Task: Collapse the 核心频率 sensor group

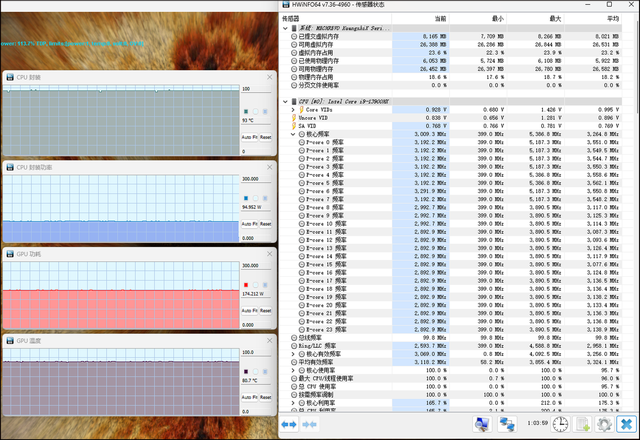Action: click(x=293, y=133)
